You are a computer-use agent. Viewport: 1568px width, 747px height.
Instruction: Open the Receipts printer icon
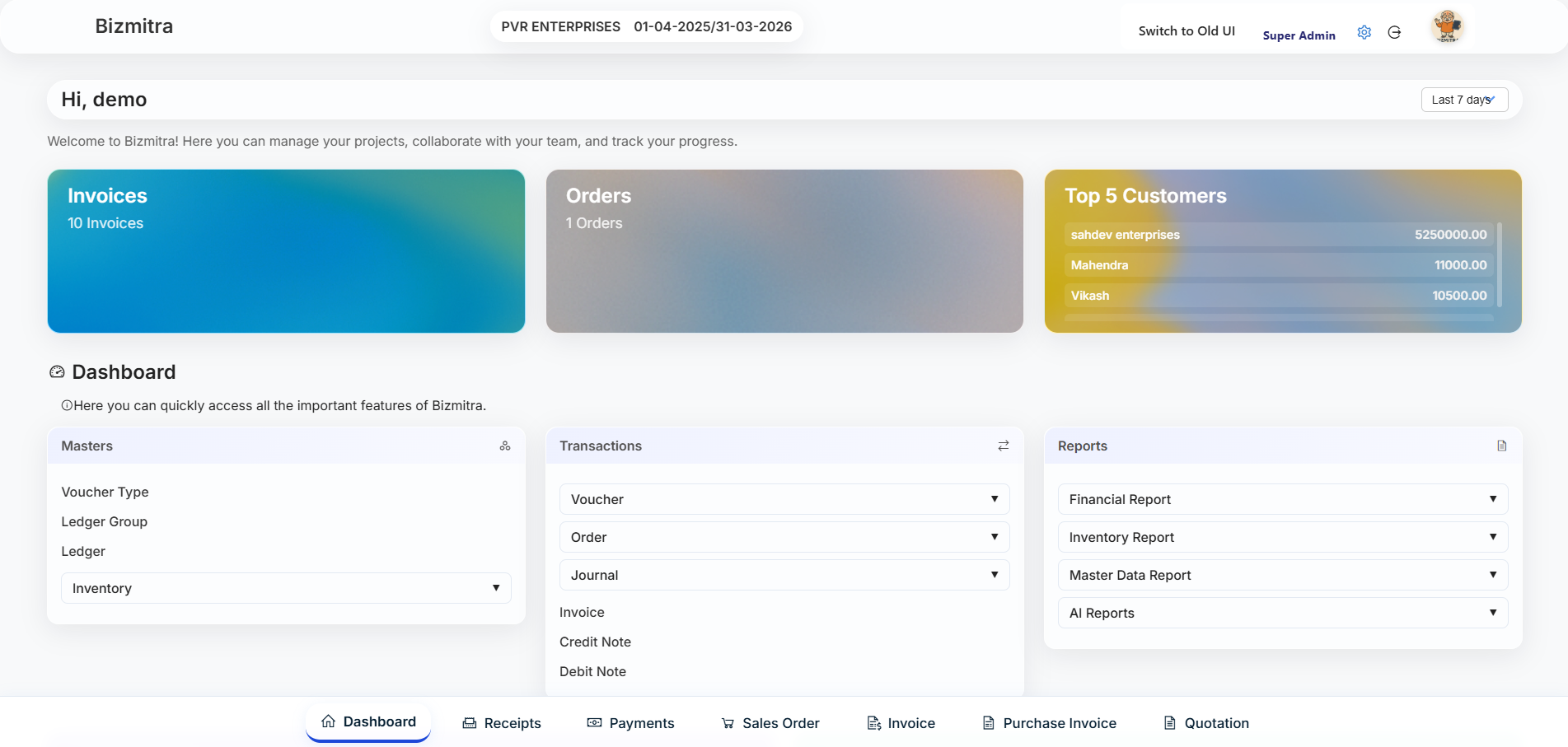470,722
